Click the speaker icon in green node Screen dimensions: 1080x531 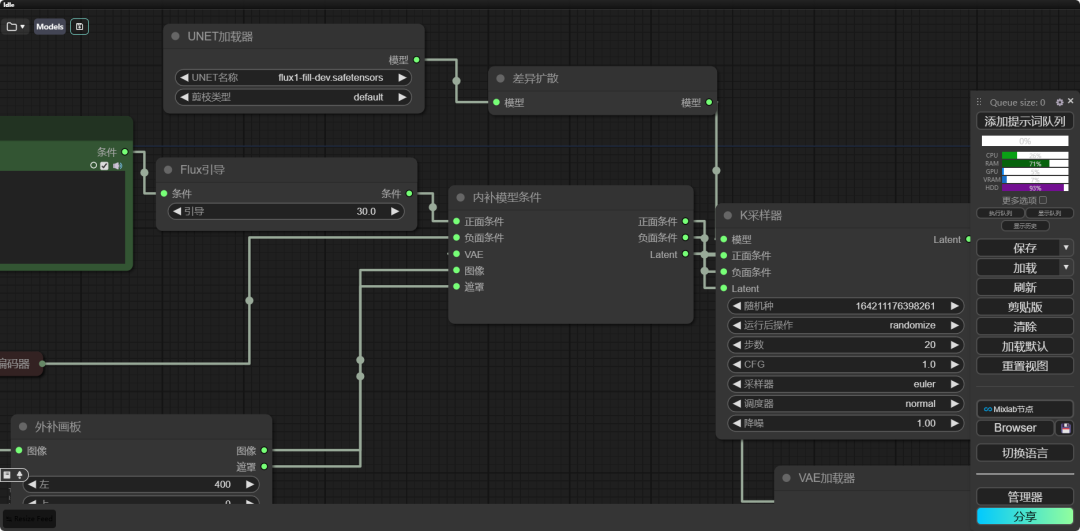tap(117, 166)
